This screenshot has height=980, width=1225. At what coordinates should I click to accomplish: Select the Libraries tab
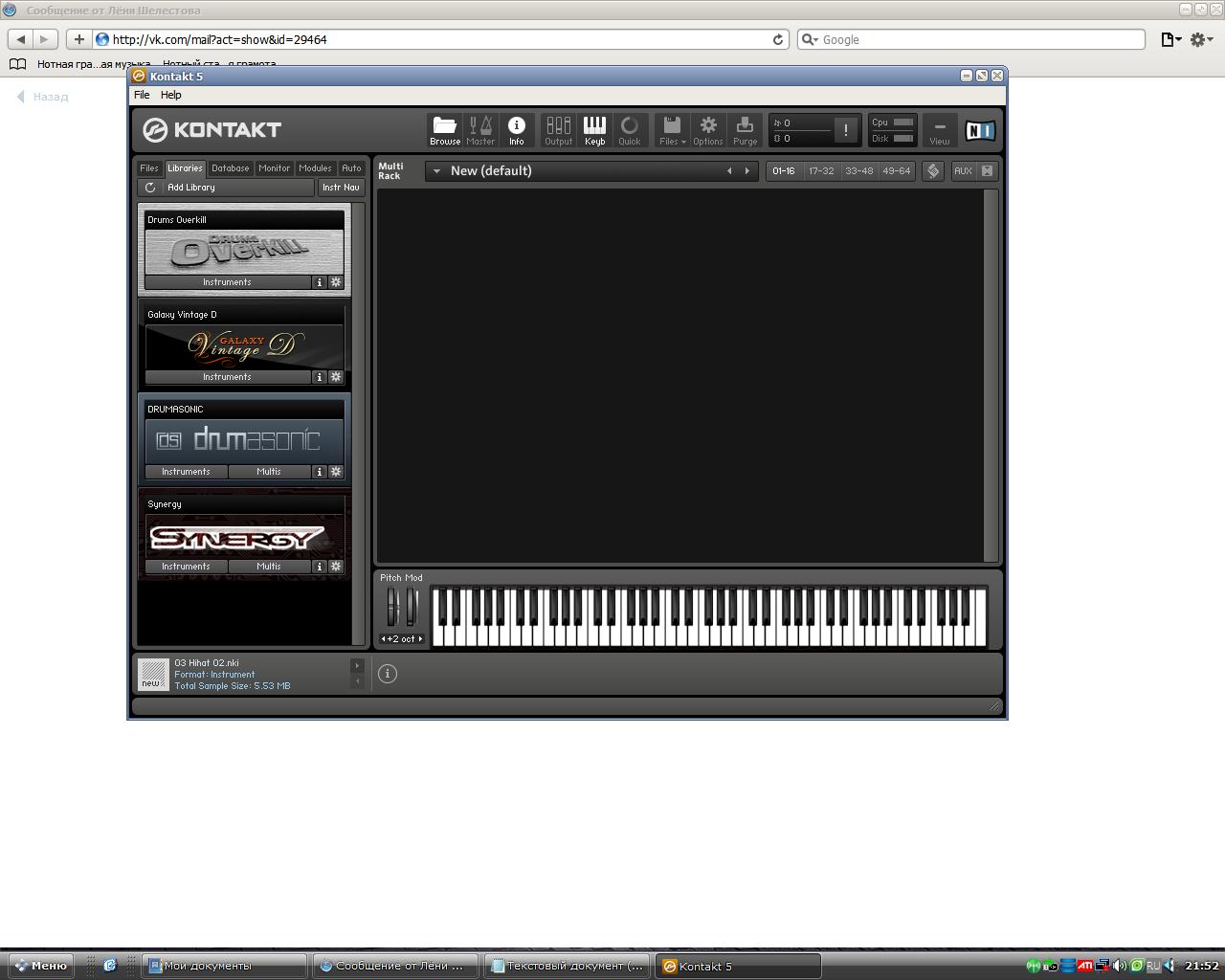click(x=186, y=168)
